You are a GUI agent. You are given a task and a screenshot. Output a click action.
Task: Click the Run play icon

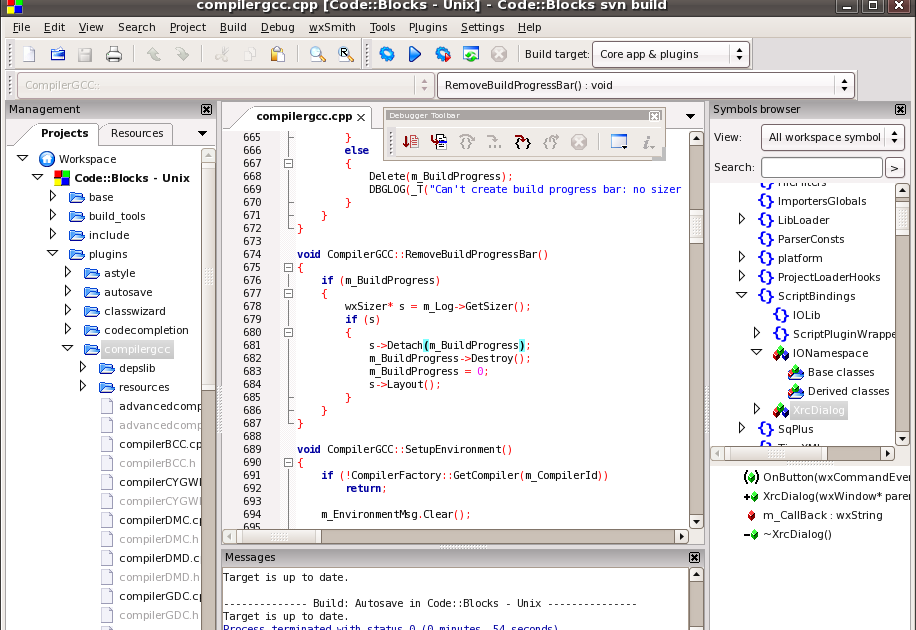(415, 54)
